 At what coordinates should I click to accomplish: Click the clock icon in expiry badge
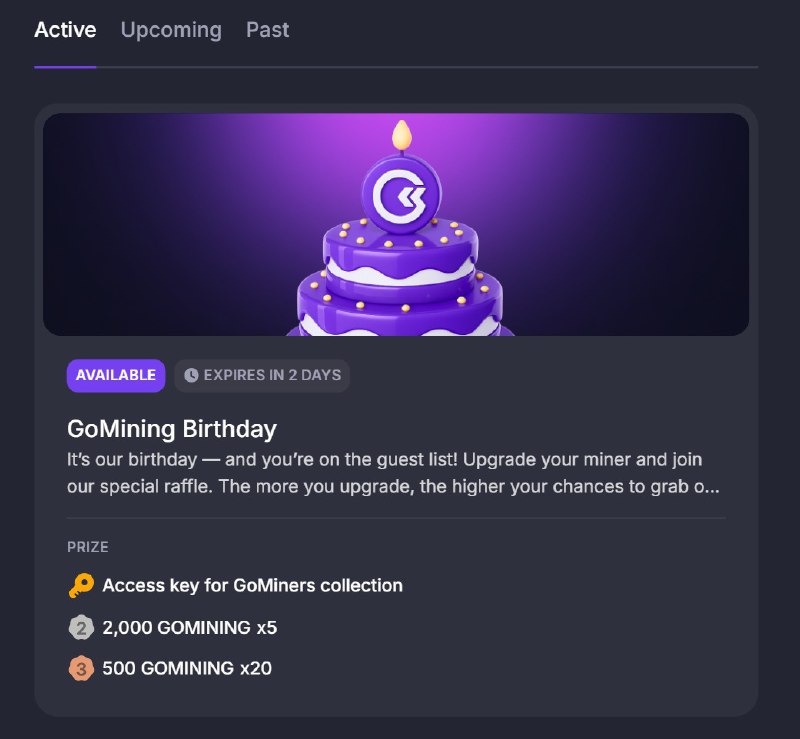coord(191,376)
